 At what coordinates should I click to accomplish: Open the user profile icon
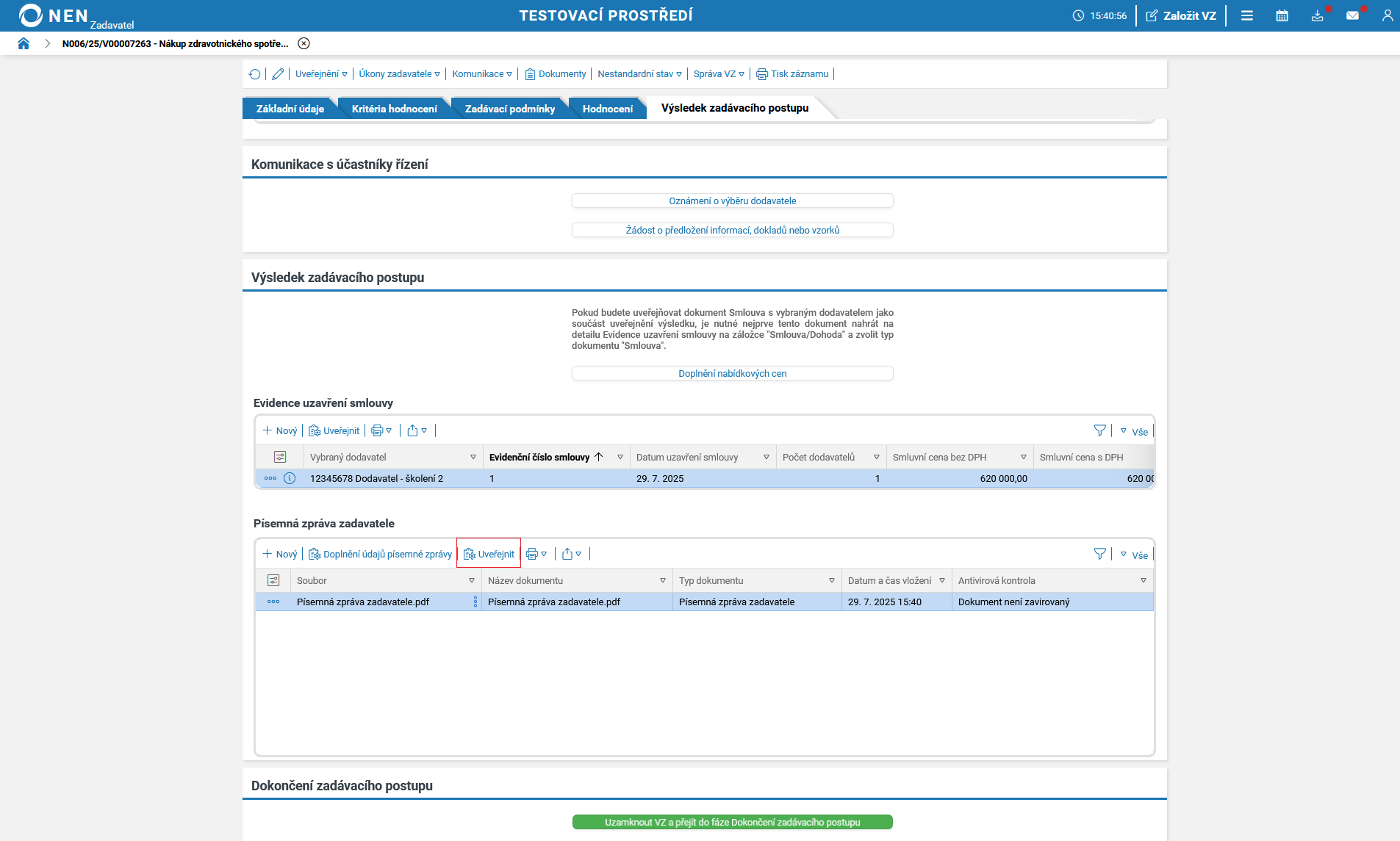1387,15
